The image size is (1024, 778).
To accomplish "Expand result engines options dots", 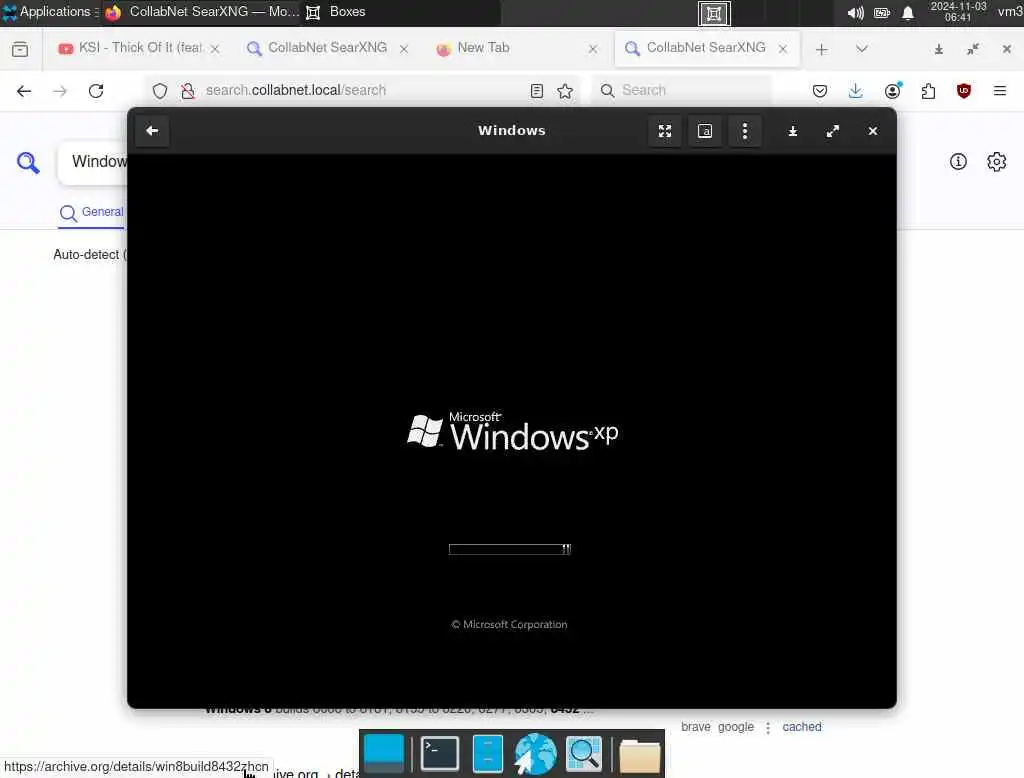I will coord(768,727).
